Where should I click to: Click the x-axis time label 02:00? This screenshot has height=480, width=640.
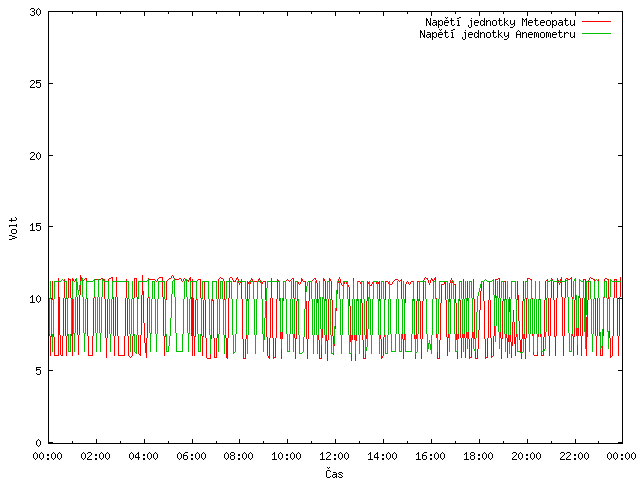pyautogui.click(x=96, y=456)
